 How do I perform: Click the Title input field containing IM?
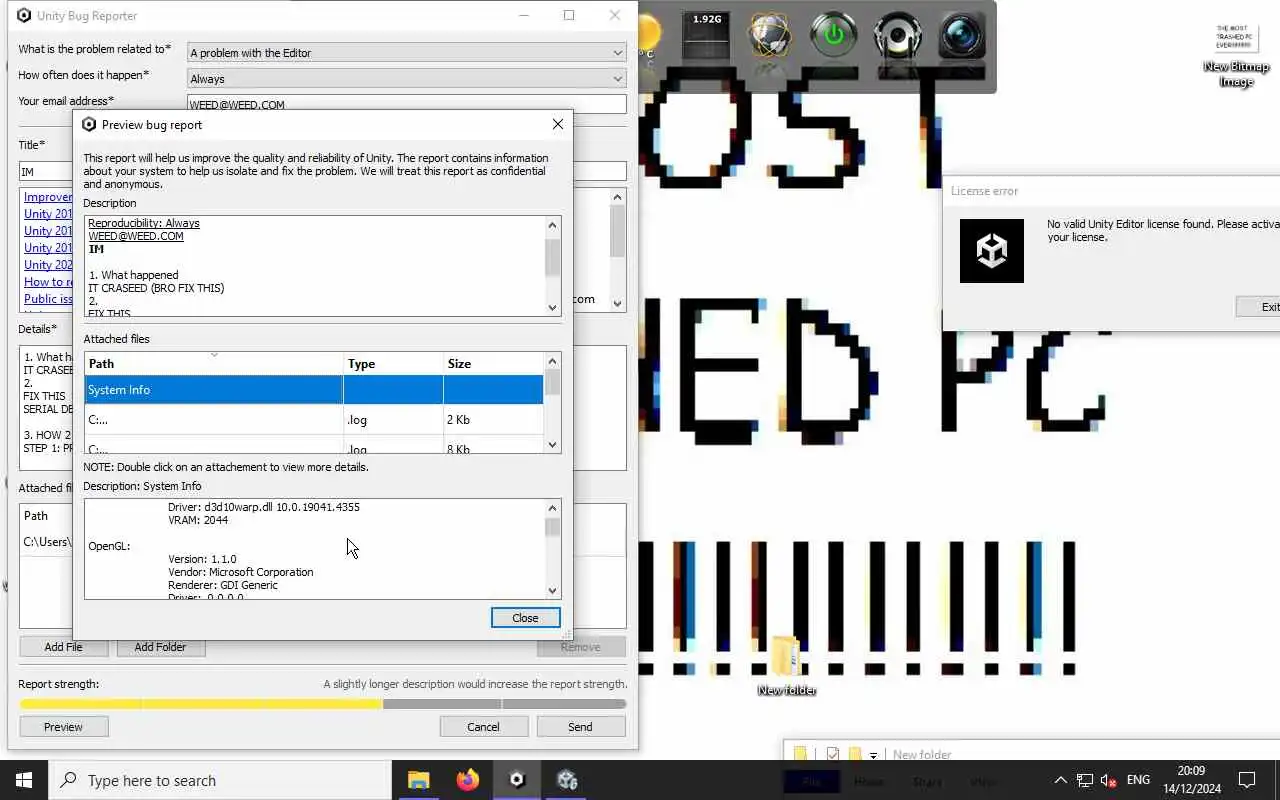[x=45, y=172]
